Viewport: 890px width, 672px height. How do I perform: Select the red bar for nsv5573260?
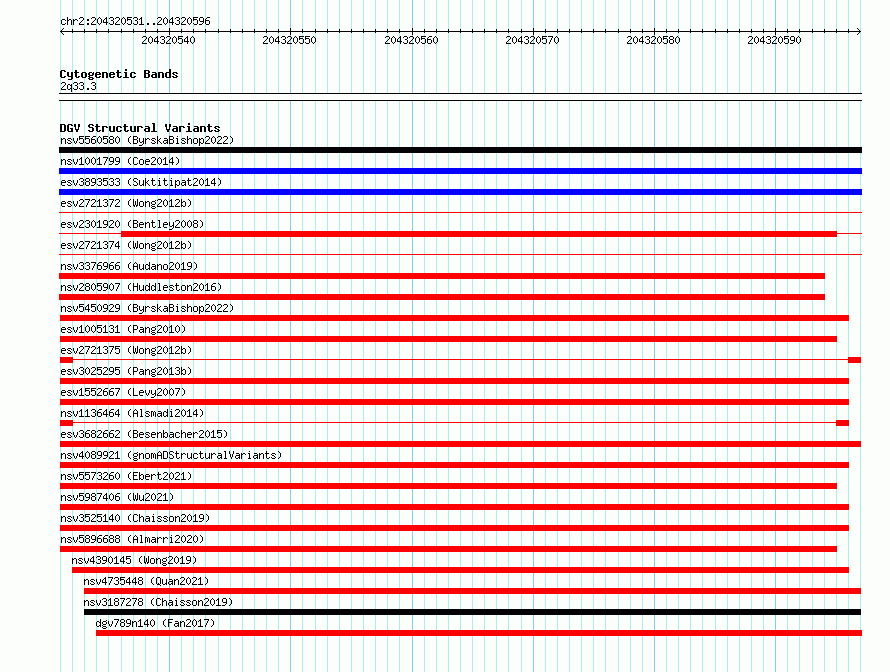pyautogui.click(x=448, y=486)
